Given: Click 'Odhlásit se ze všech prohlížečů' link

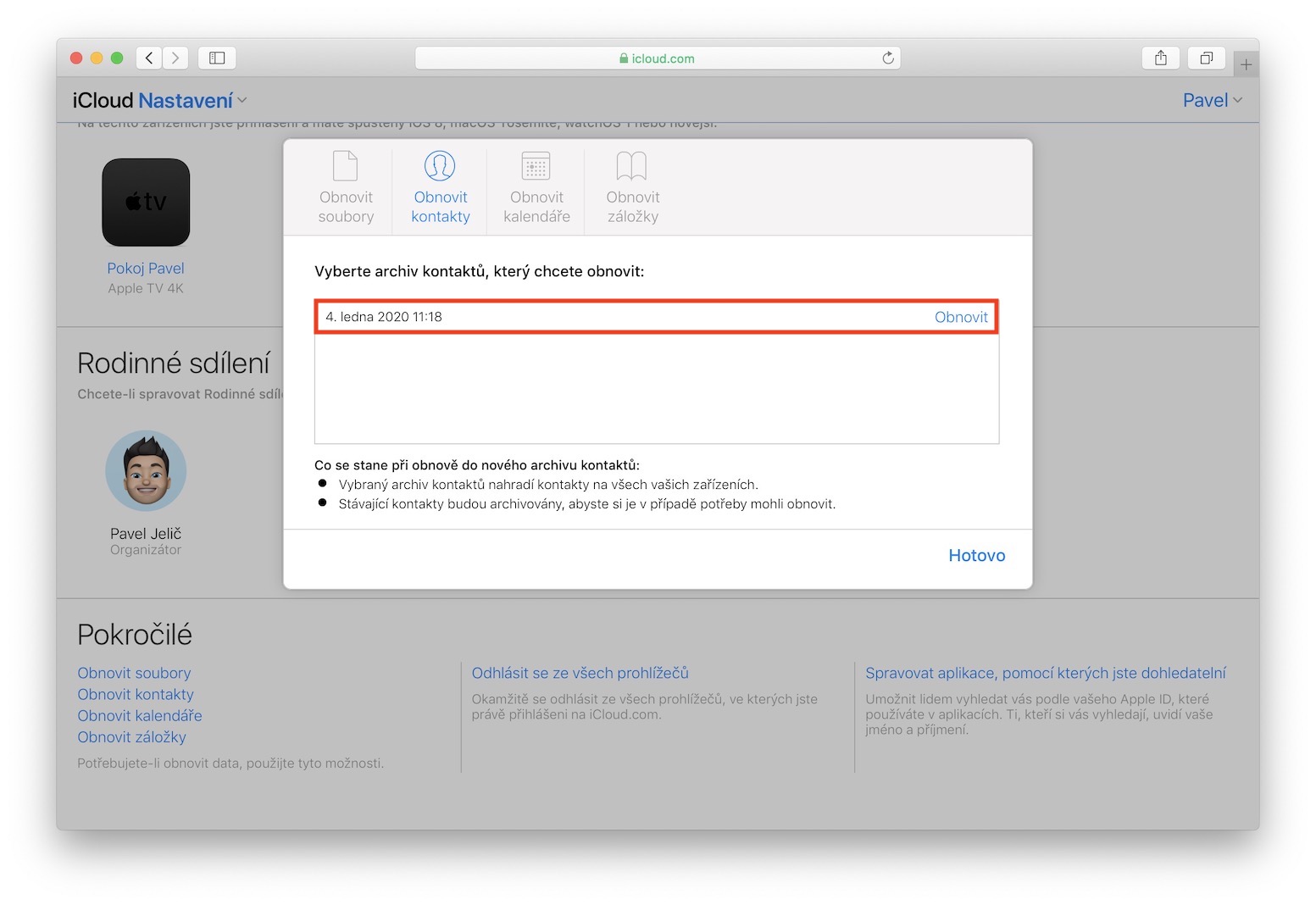Looking at the screenshot, I should click(580, 673).
